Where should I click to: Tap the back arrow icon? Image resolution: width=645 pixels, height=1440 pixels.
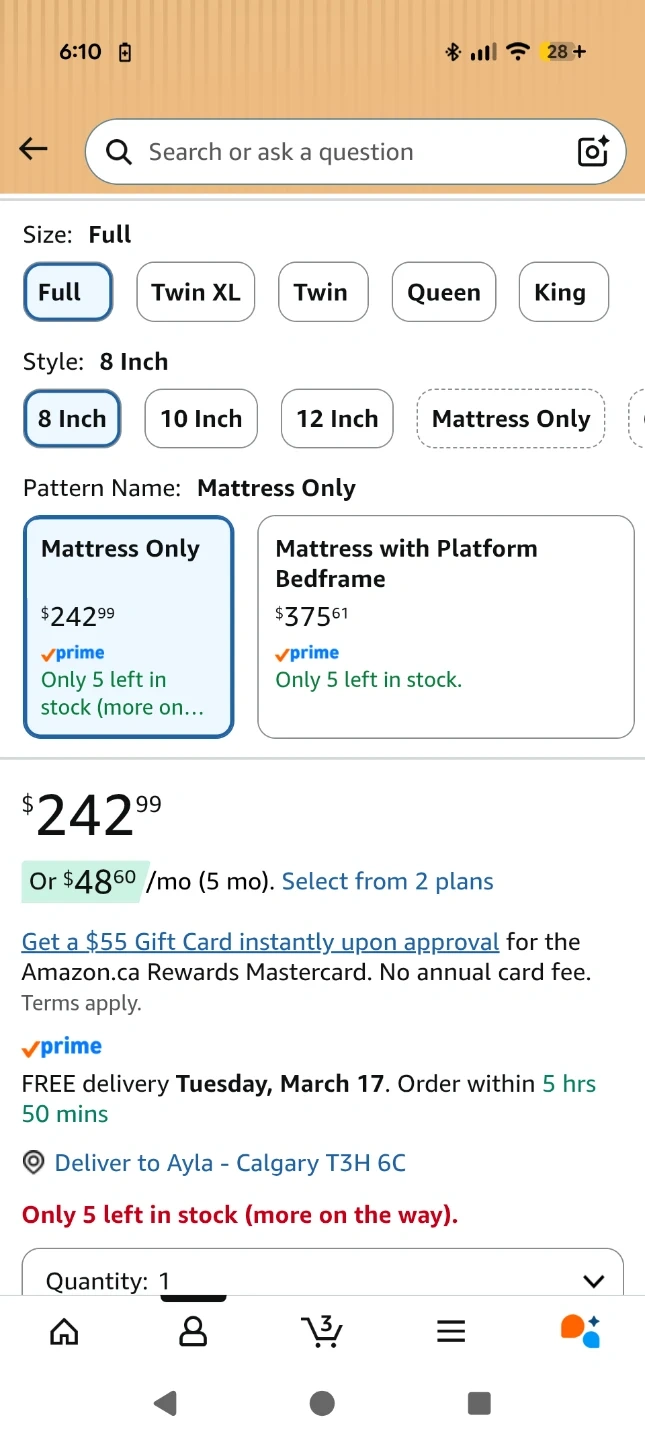(34, 150)
